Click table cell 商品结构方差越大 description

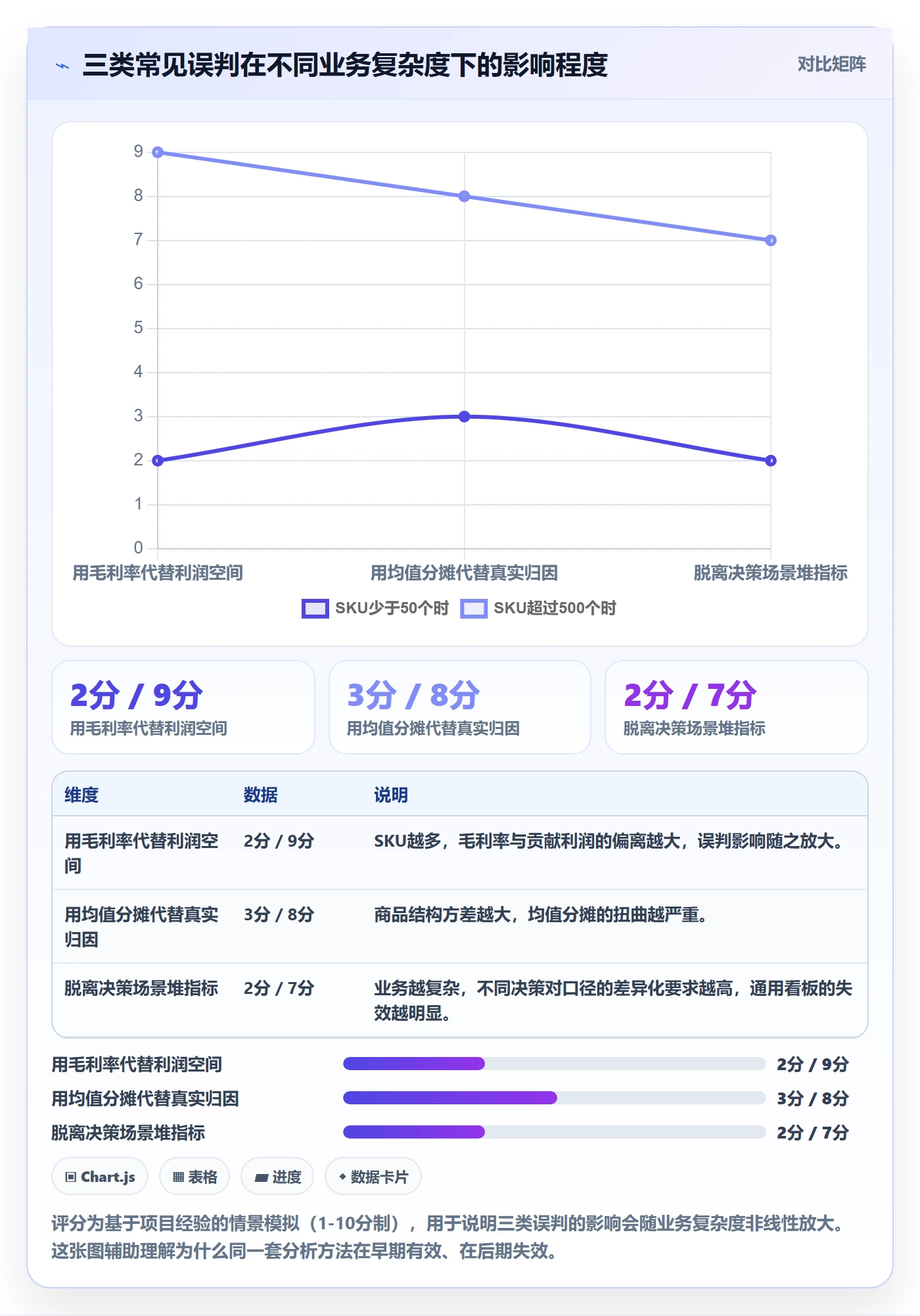tap(541, 914)
